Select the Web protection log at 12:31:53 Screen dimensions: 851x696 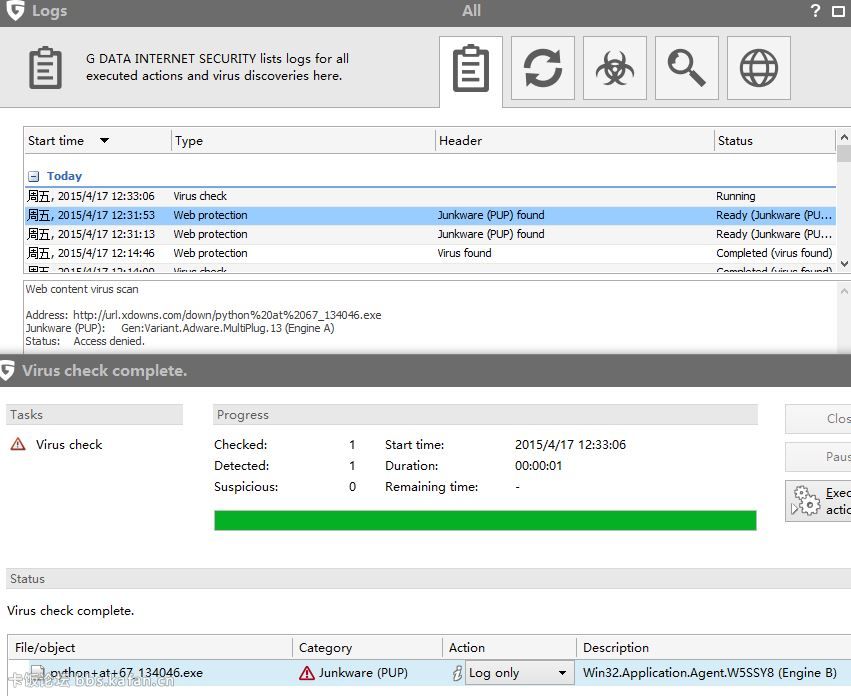coord(430,216)
